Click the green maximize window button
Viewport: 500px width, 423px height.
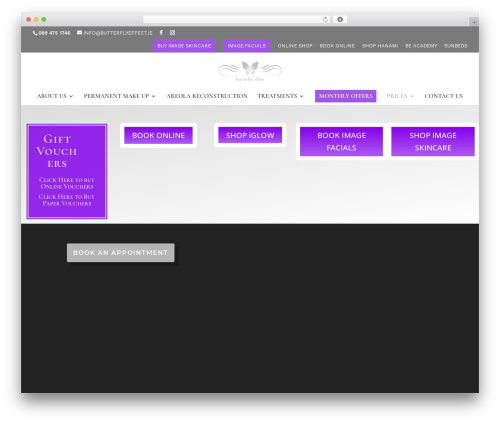(44, 20)
